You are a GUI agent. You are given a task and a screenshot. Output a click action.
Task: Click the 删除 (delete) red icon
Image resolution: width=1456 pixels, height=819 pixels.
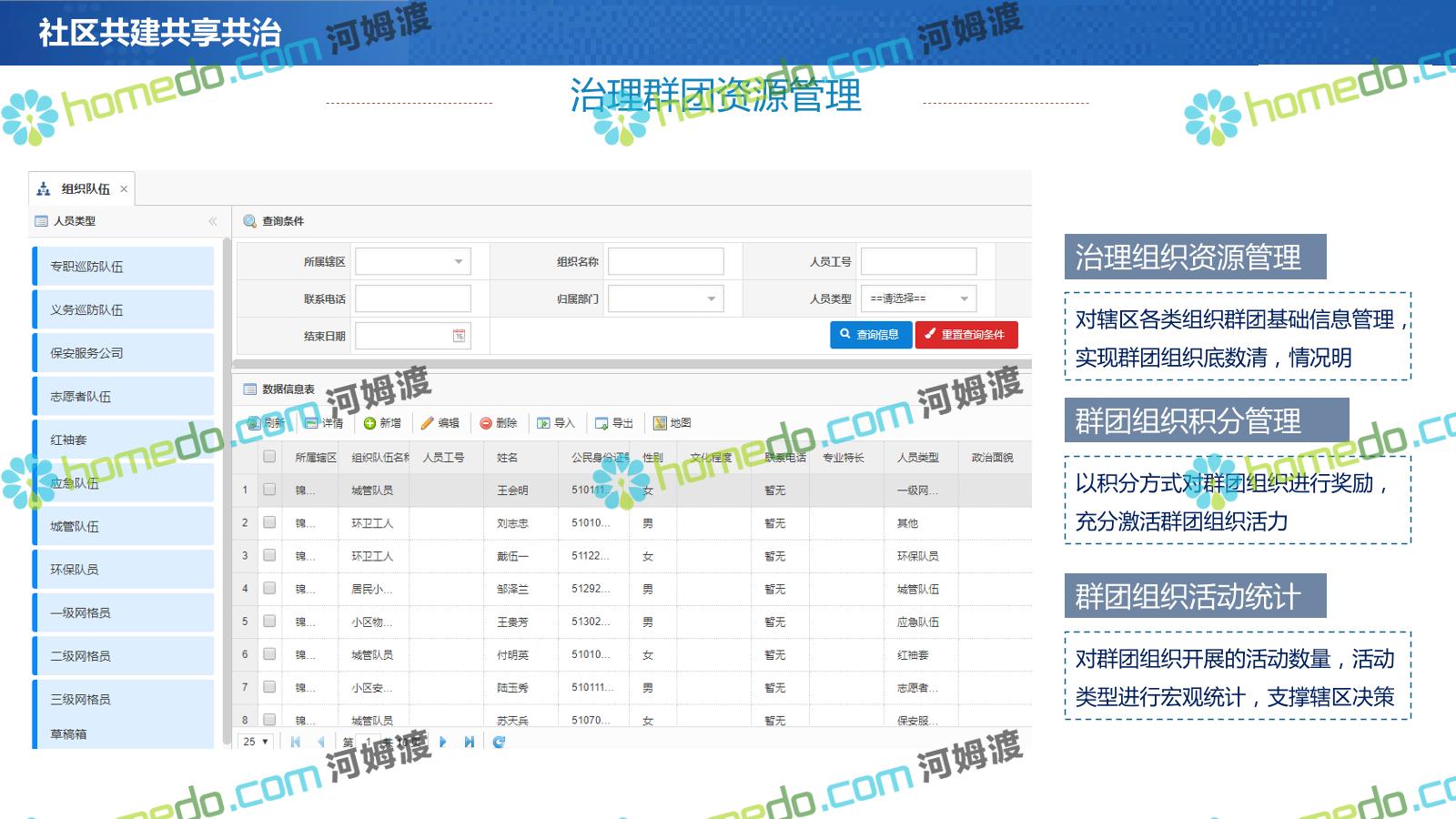[486, 423]
